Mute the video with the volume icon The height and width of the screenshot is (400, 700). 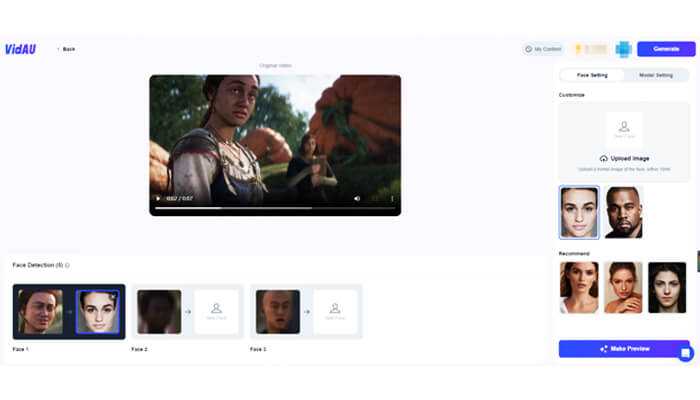point(357,198)
